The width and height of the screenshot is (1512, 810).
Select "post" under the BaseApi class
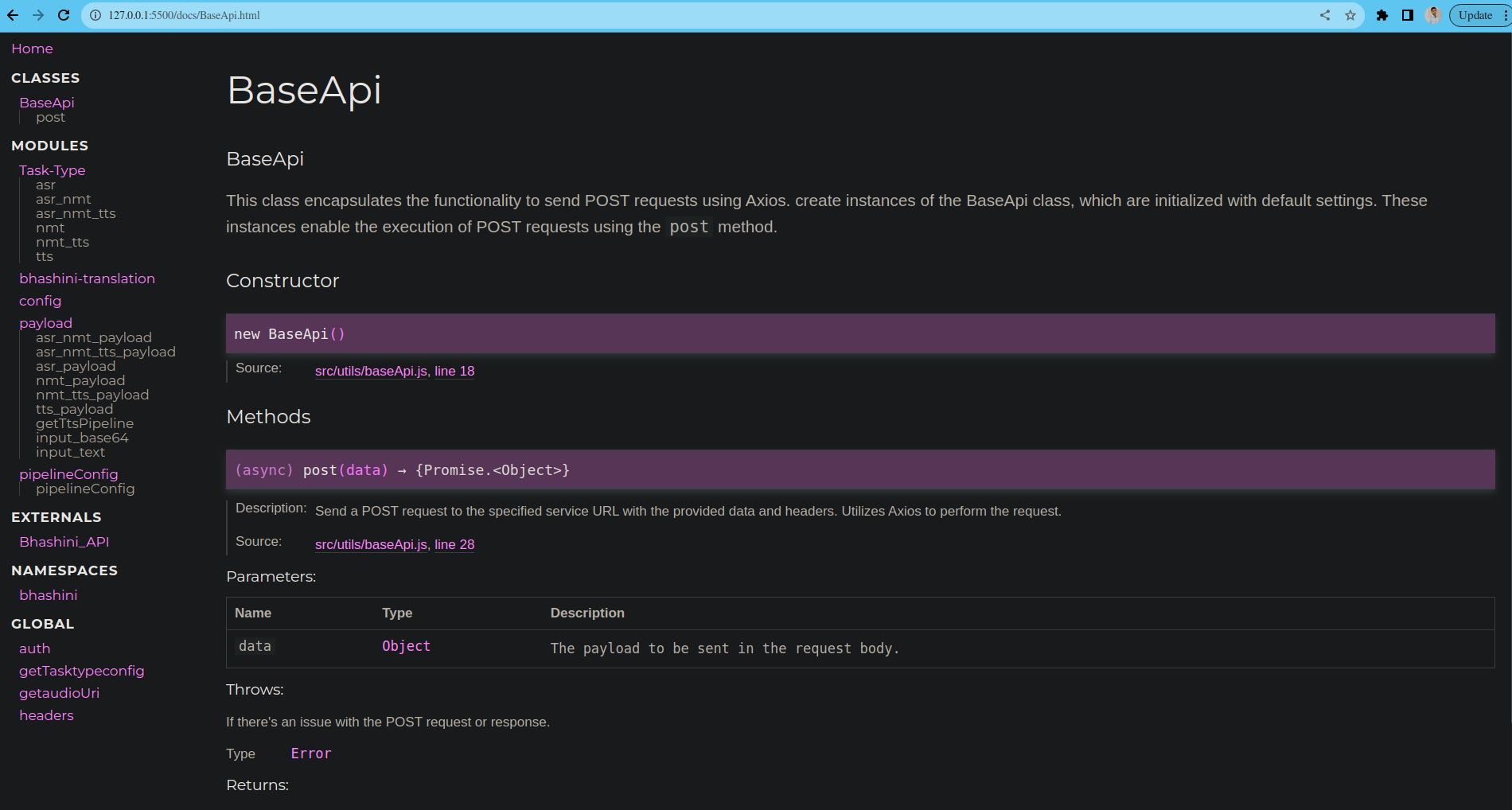[51, 117]
